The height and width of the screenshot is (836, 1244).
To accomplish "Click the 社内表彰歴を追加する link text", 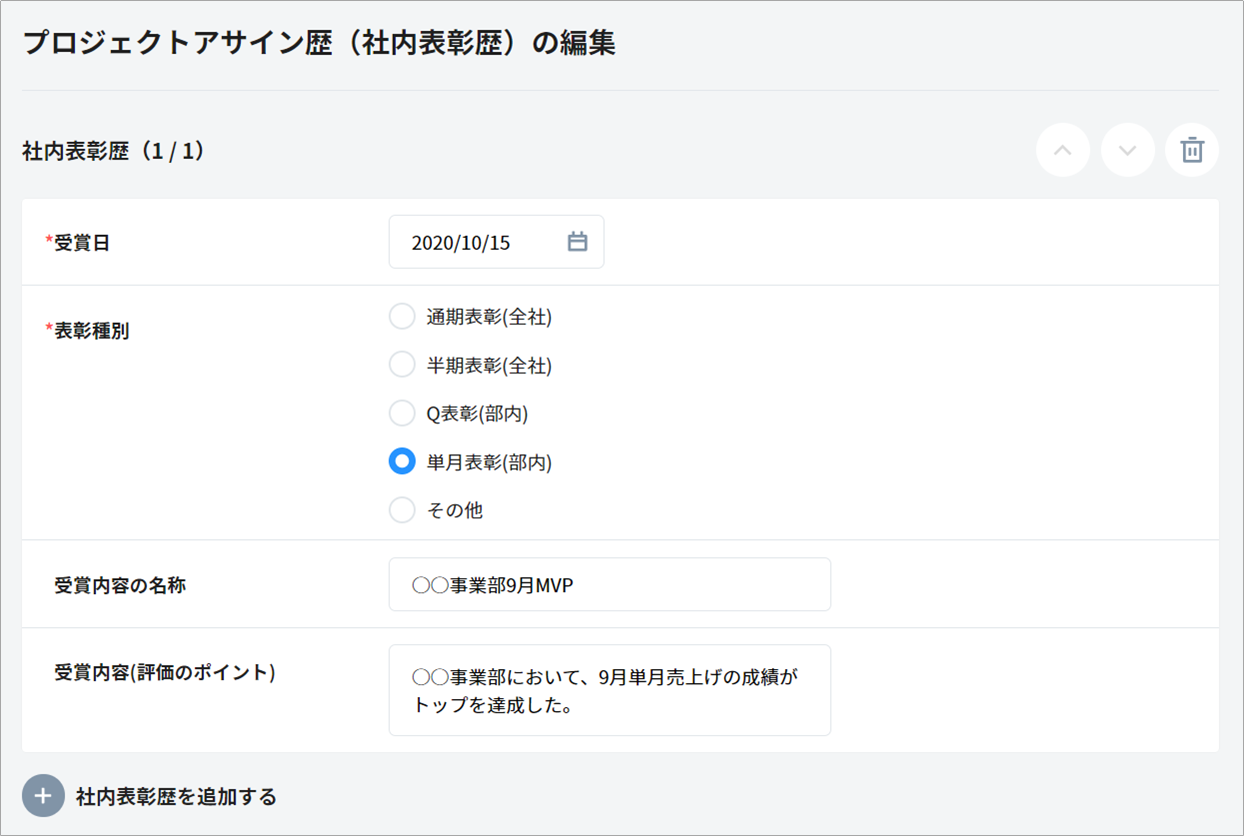I will (x=176, y=797).
